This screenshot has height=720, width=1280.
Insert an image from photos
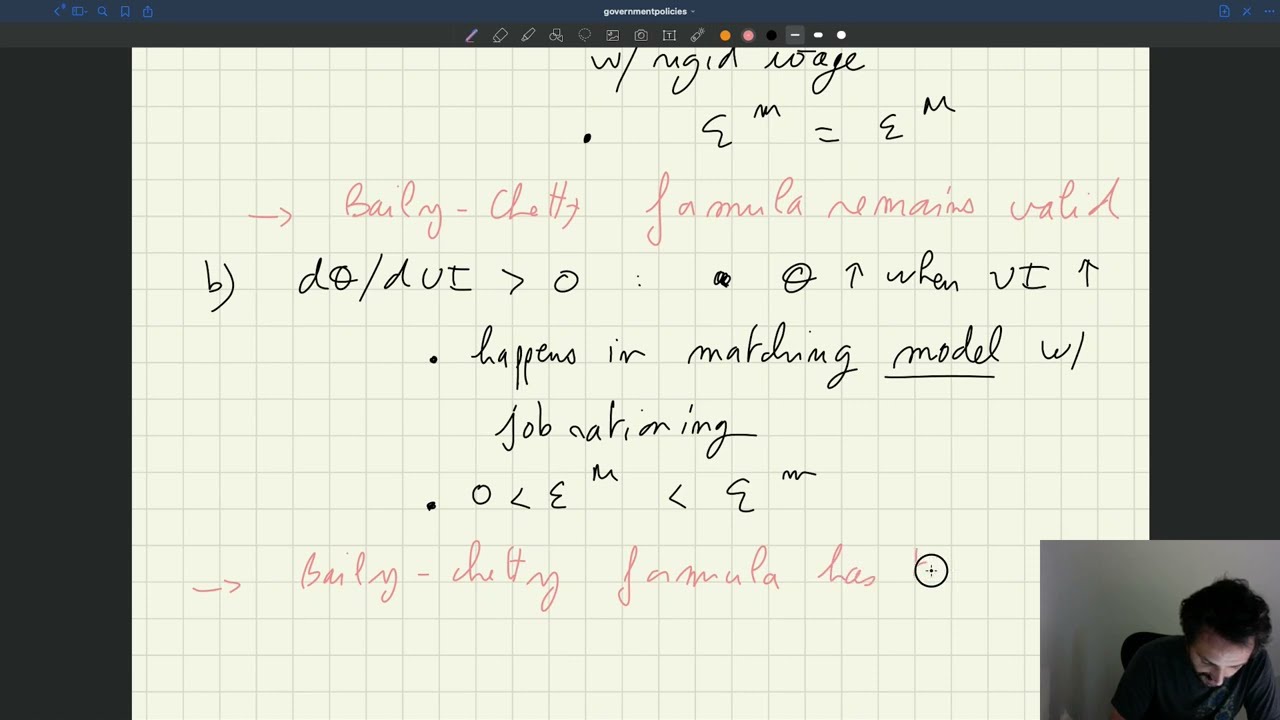(612, 35)
